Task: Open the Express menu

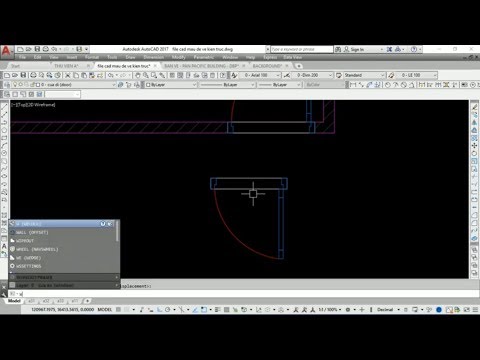Action: tap(270, 57)
